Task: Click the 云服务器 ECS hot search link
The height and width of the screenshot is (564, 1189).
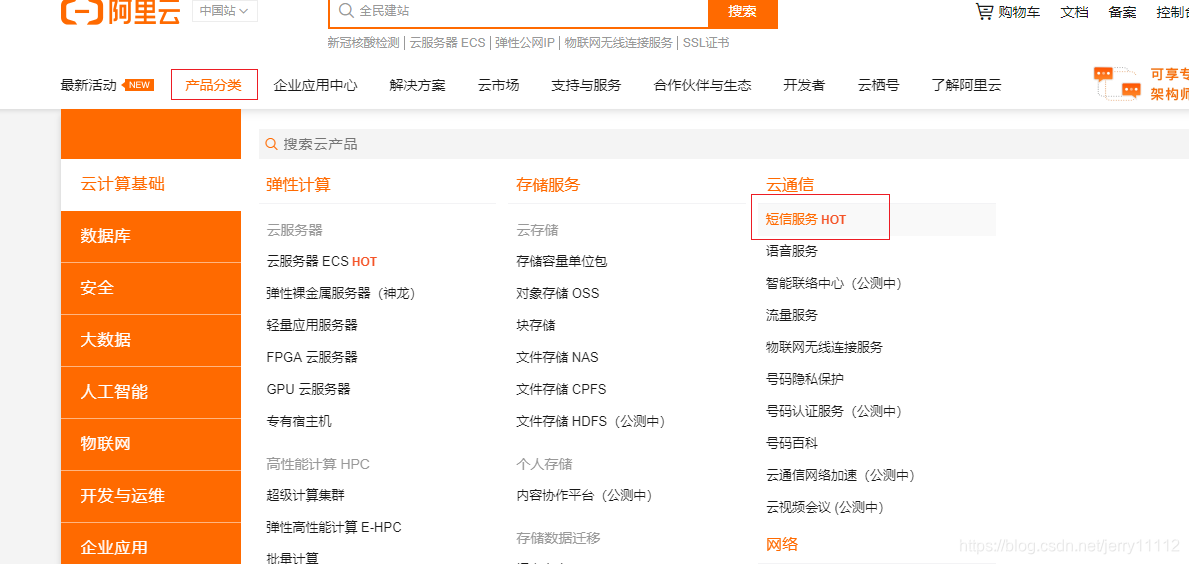Action: coord(447,43)
